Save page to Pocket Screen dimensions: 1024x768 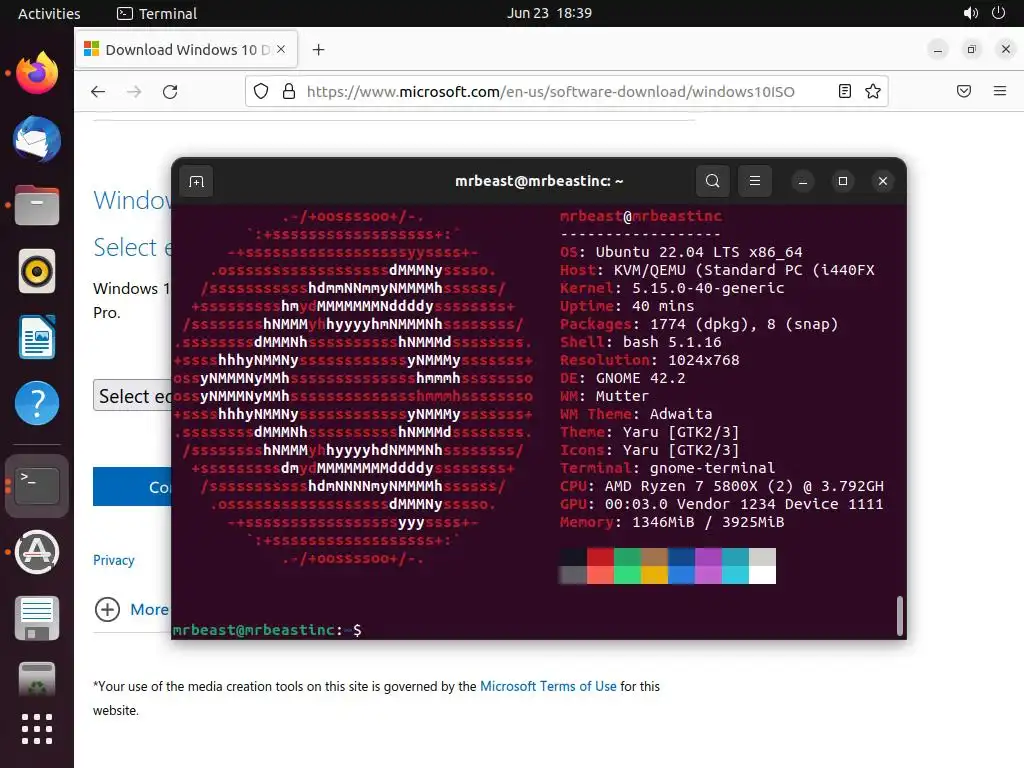tap(963, 91)
